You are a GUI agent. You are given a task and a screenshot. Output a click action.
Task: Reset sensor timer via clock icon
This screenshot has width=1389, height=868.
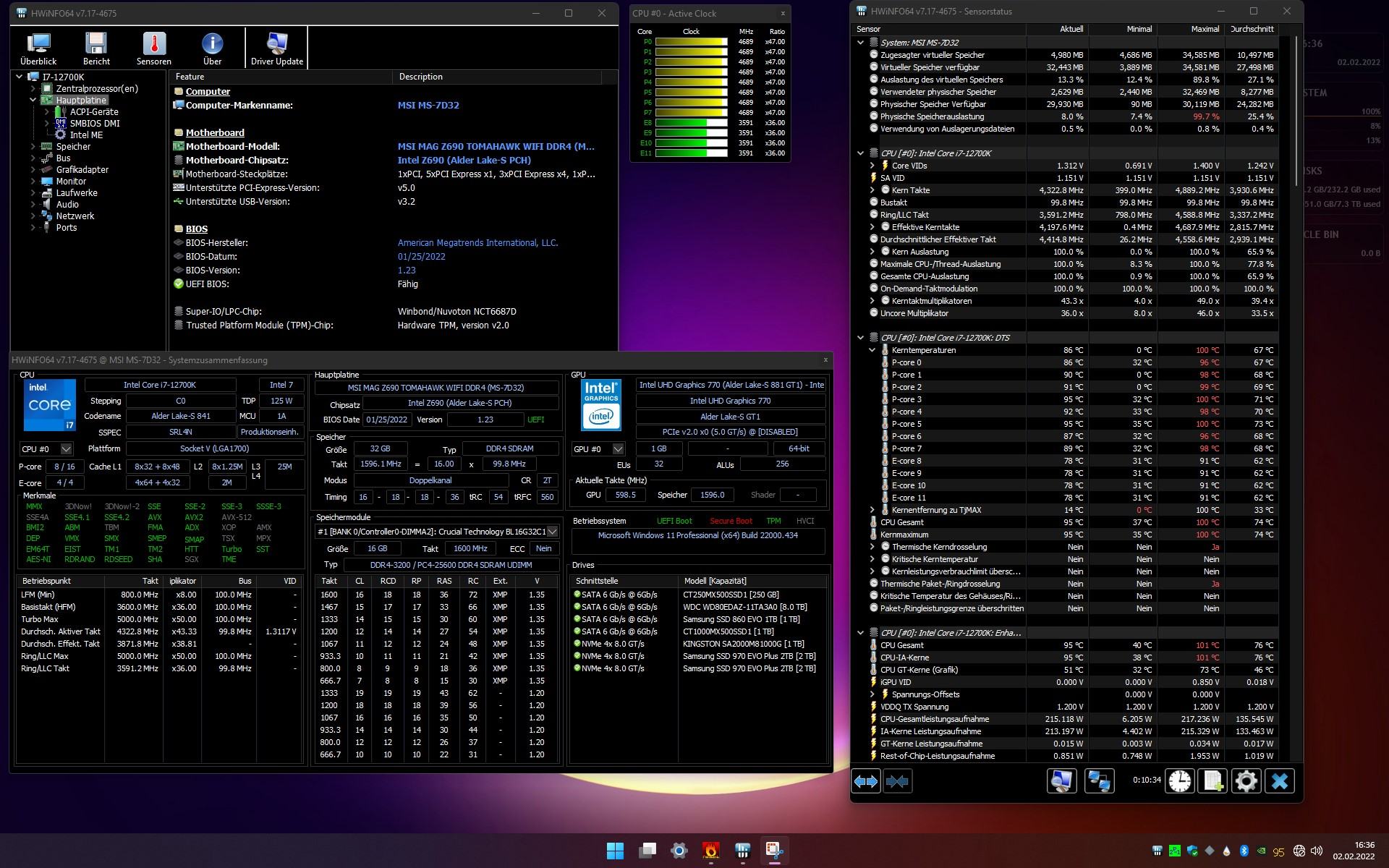click(x=1179, y=781)
